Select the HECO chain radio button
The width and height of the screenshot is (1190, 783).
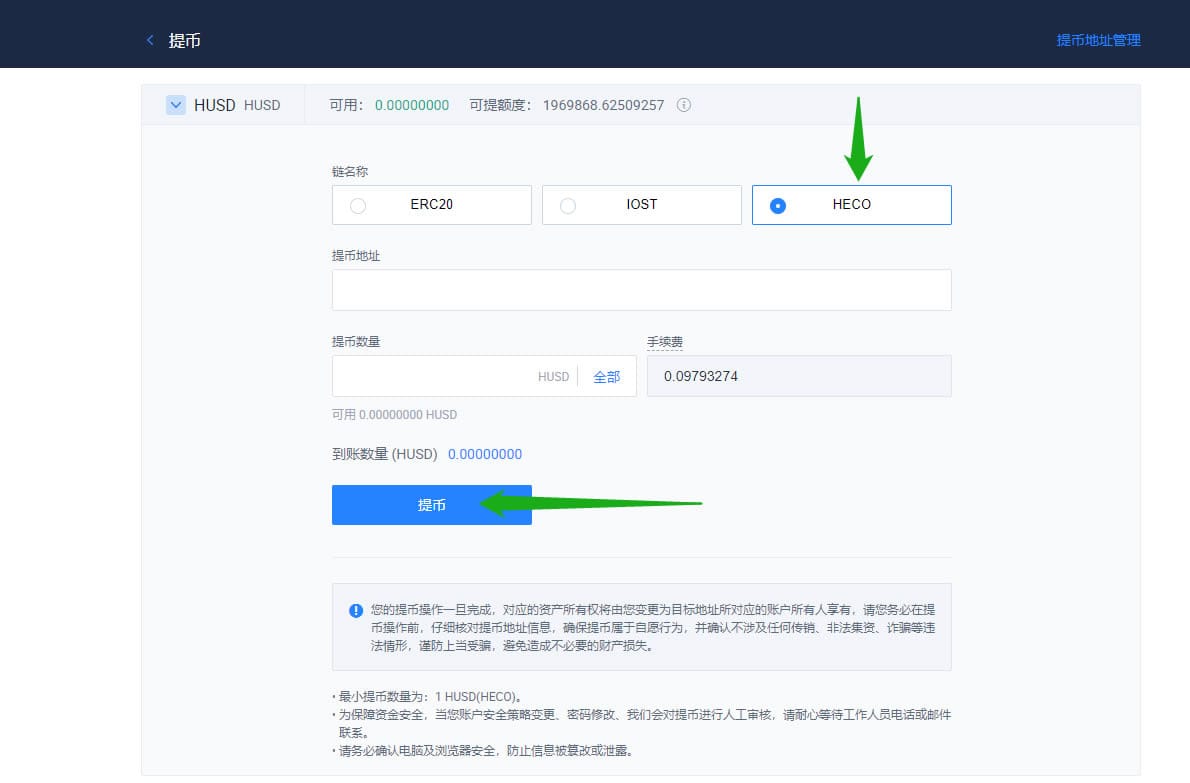[x=778, y=205]
